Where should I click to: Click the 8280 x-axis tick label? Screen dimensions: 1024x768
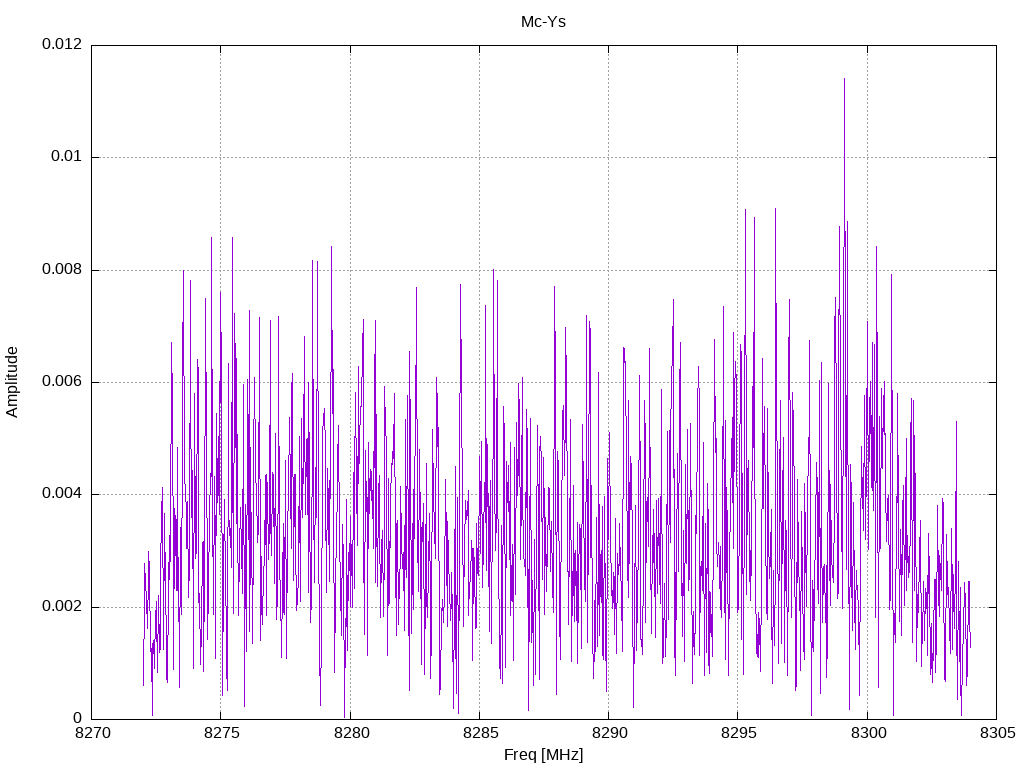click(351, 733)
